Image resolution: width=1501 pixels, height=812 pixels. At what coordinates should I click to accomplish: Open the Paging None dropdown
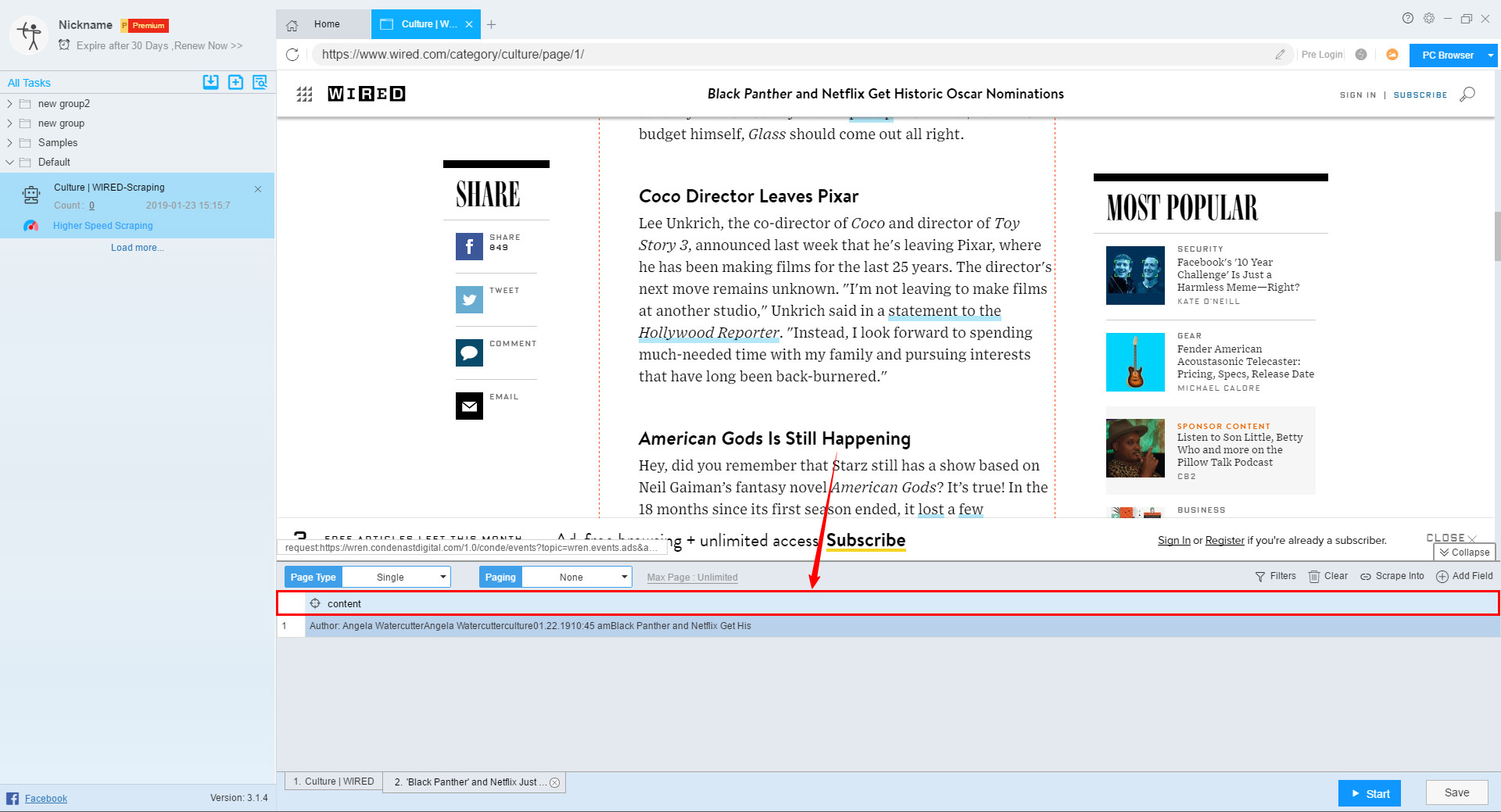coord(577,577)
